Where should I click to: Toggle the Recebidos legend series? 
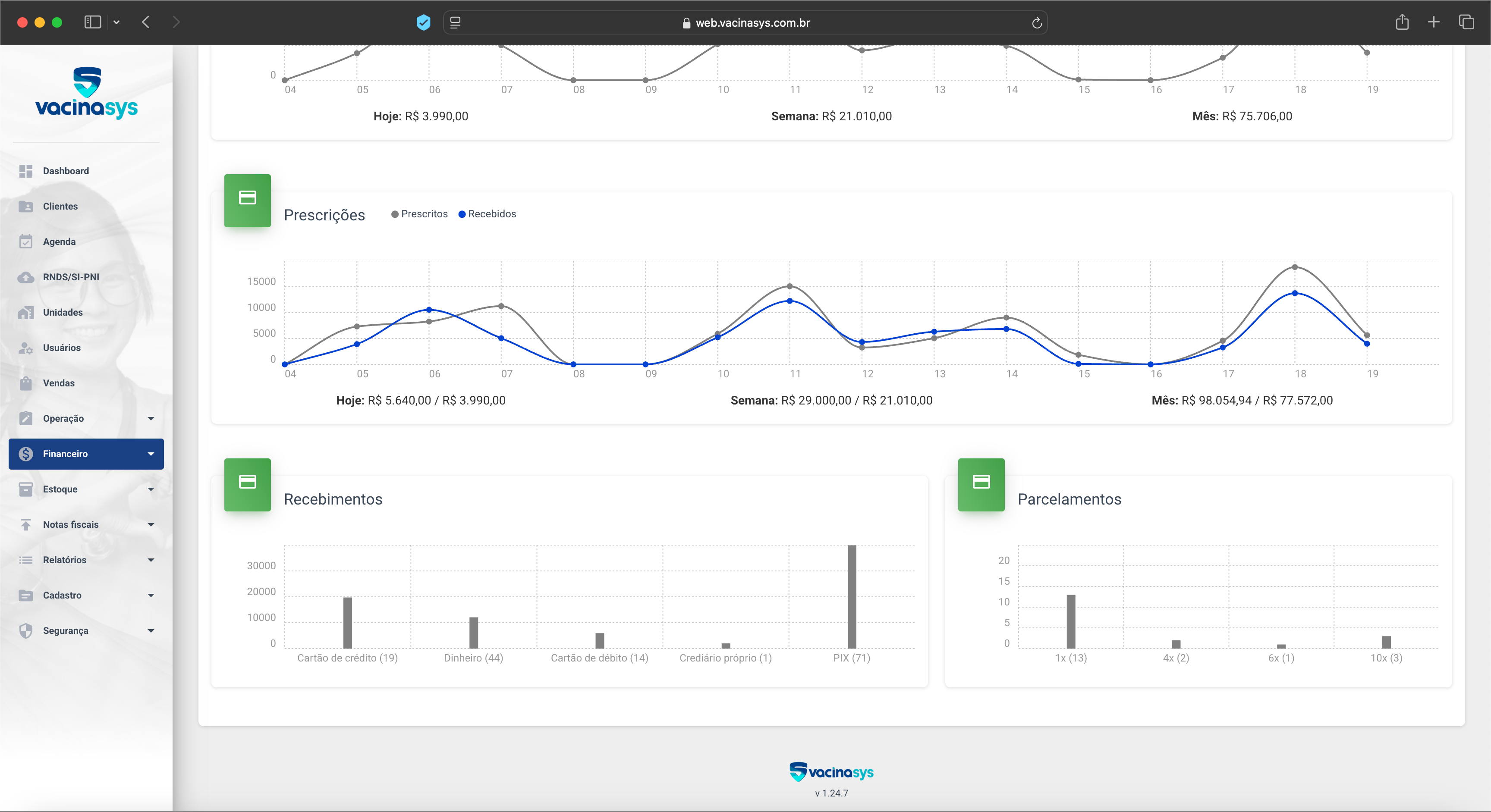point(488,214)
